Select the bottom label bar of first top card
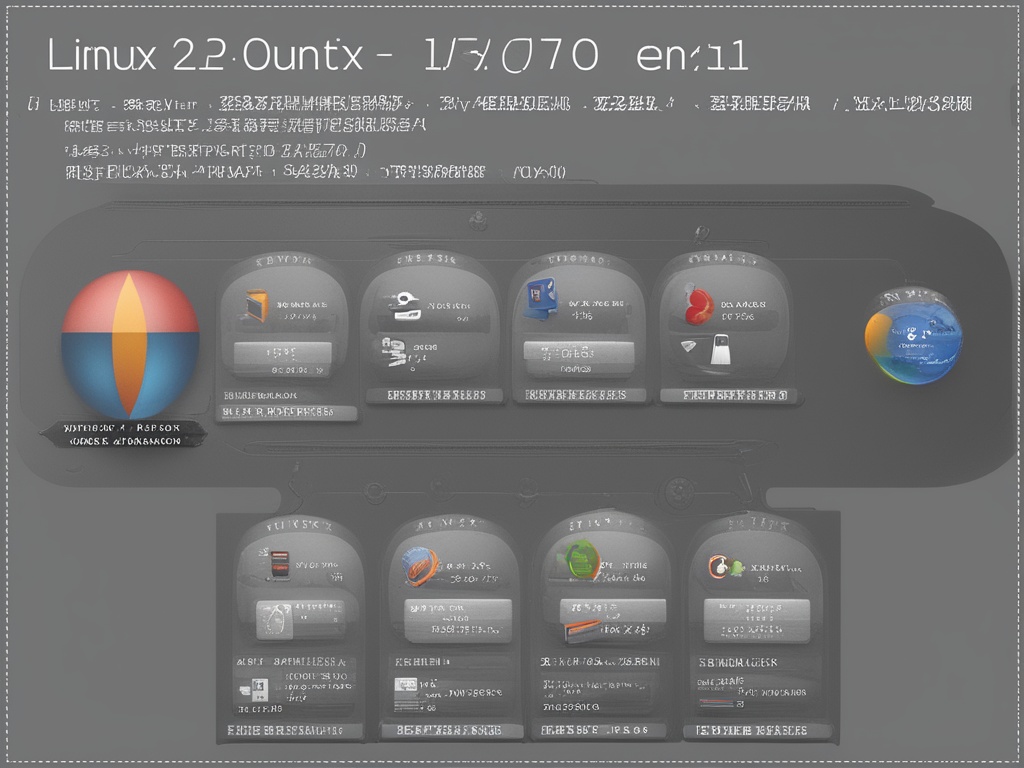 286,412
